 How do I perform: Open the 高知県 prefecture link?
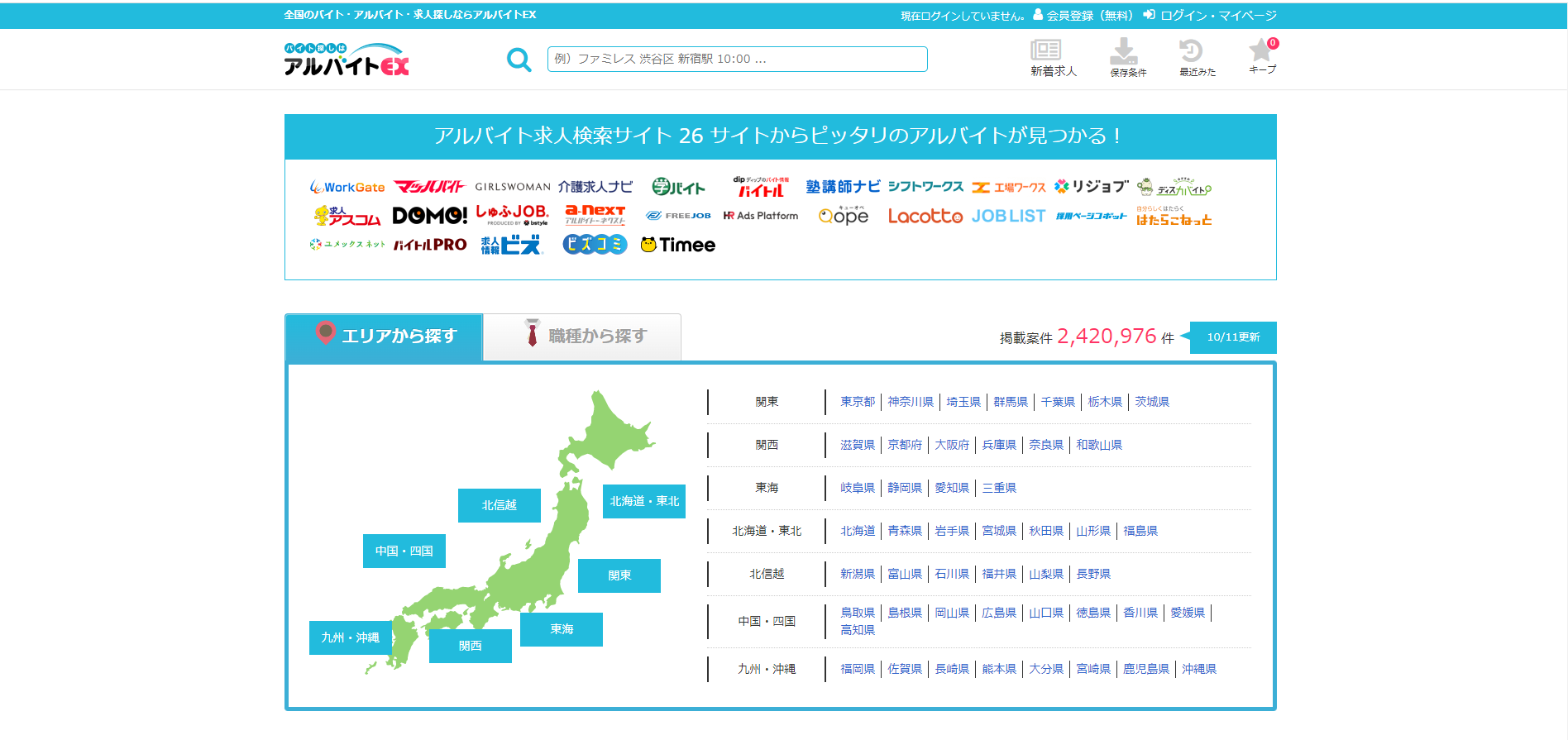click(x=858, y=630)
